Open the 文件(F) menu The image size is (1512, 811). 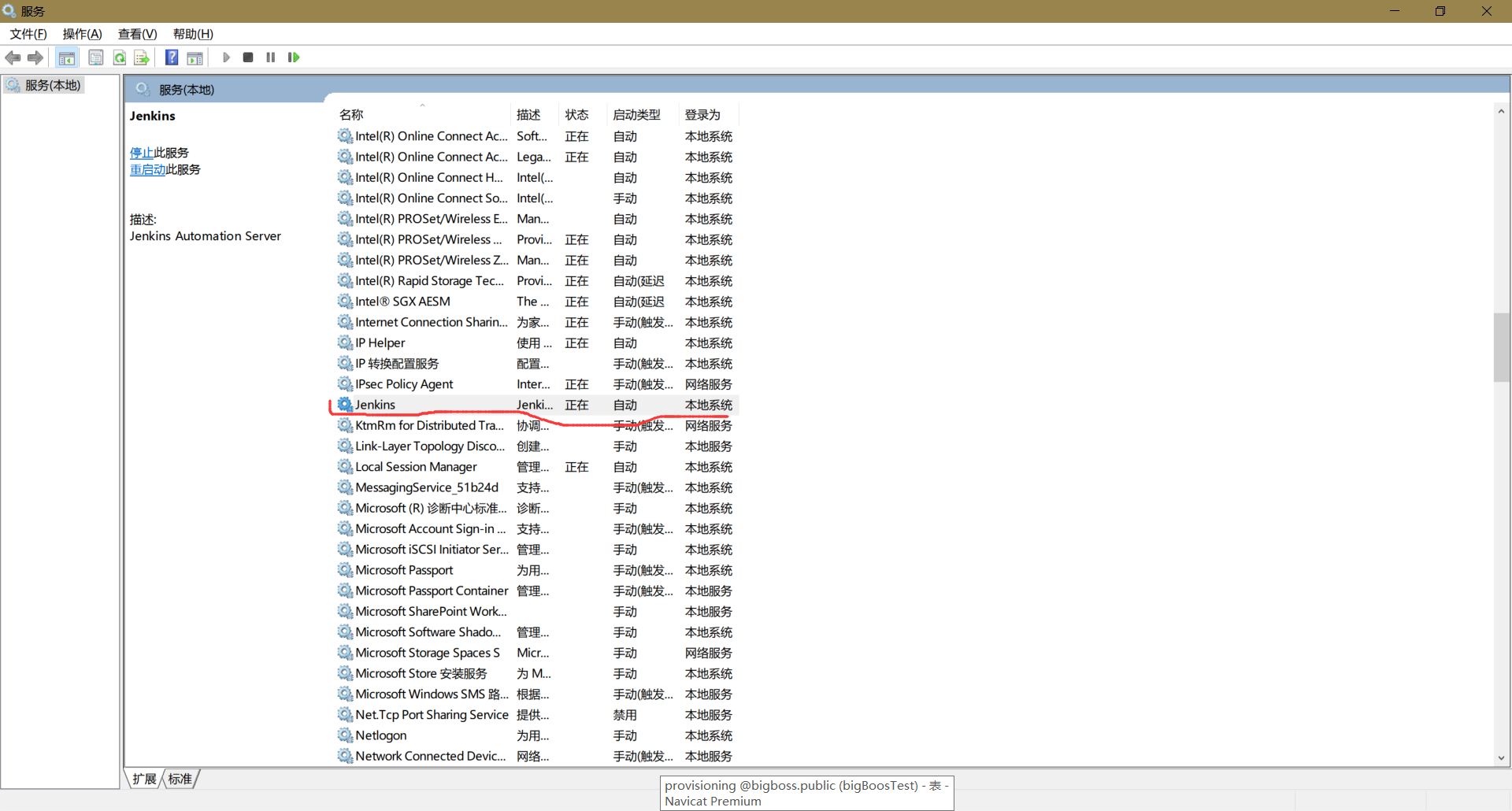point(28,34)
